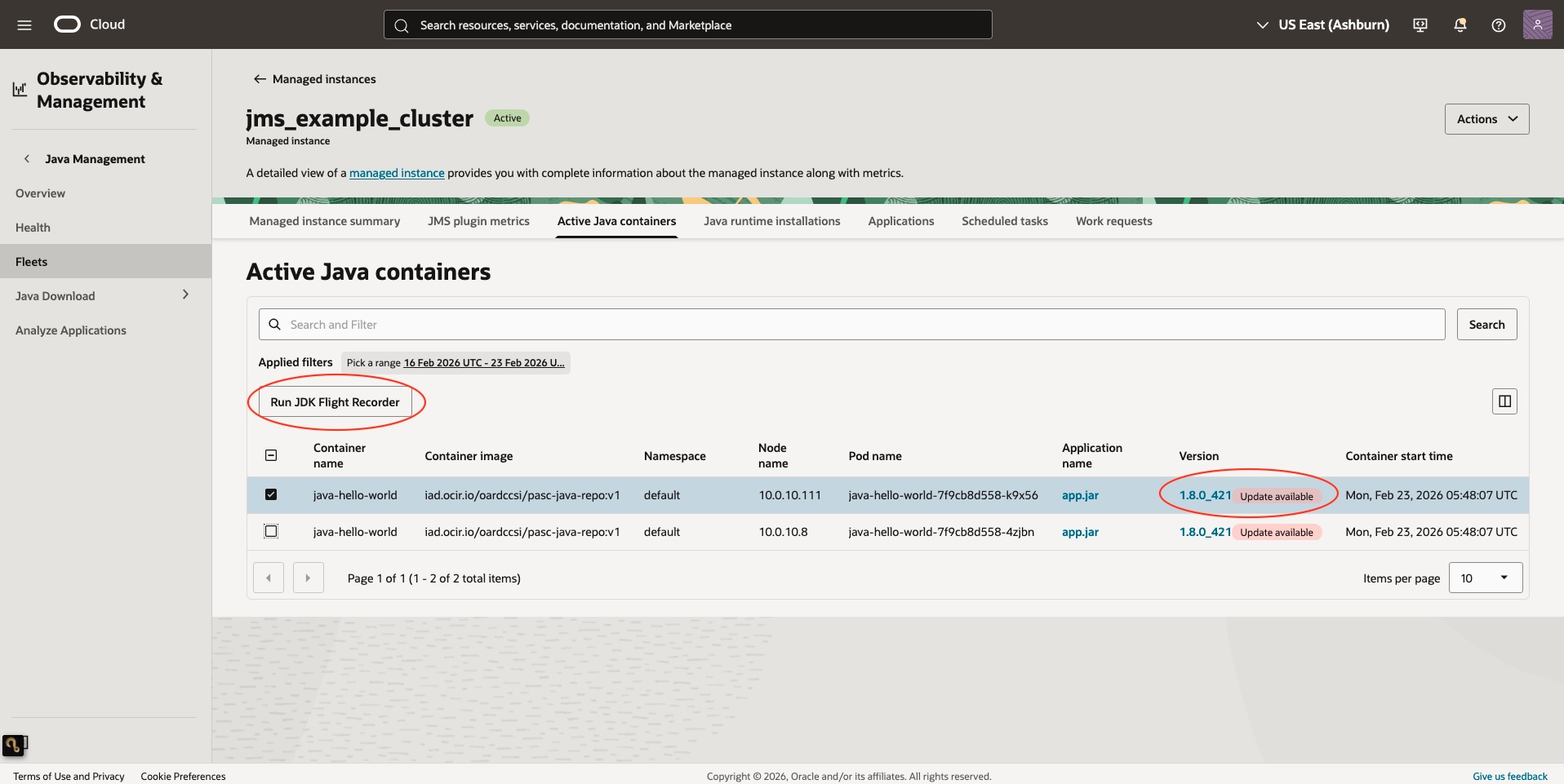
Task: Click the back arrow next to Managed instances
Action: (260, 79)
